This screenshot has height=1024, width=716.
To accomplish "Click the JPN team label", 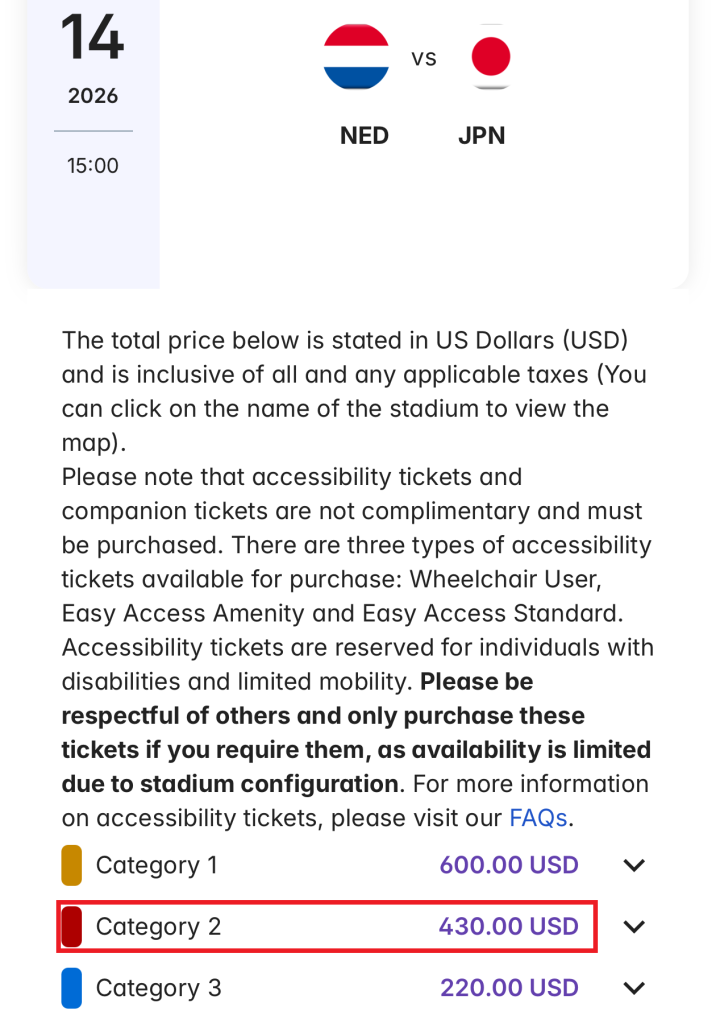I will pyautogui.click(x=482, y=136).
